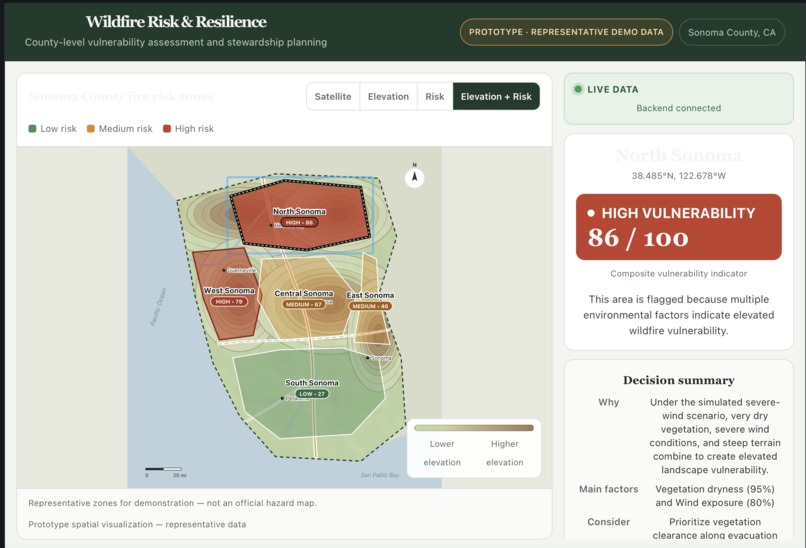Switch map to Elevation view
Screen dimensions: 806x548
388,97
